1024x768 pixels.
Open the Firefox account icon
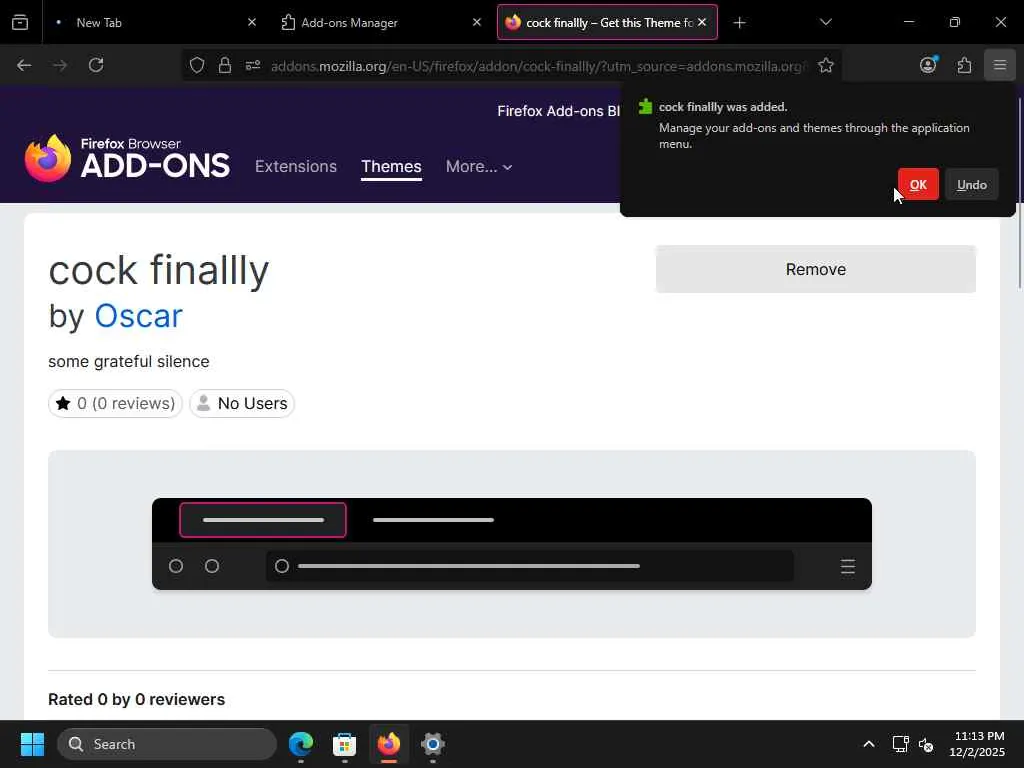[x=928, y=65]
